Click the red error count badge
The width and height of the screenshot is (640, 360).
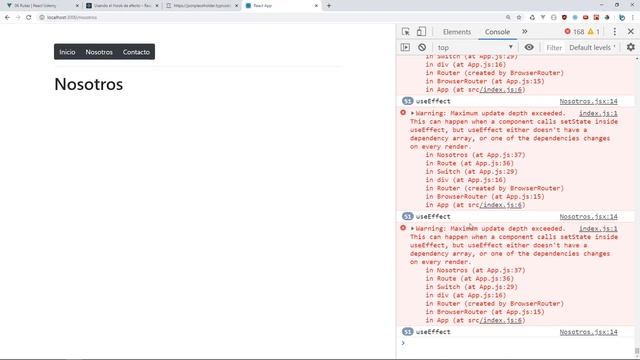pyautogui.click(x=574, y=31)
